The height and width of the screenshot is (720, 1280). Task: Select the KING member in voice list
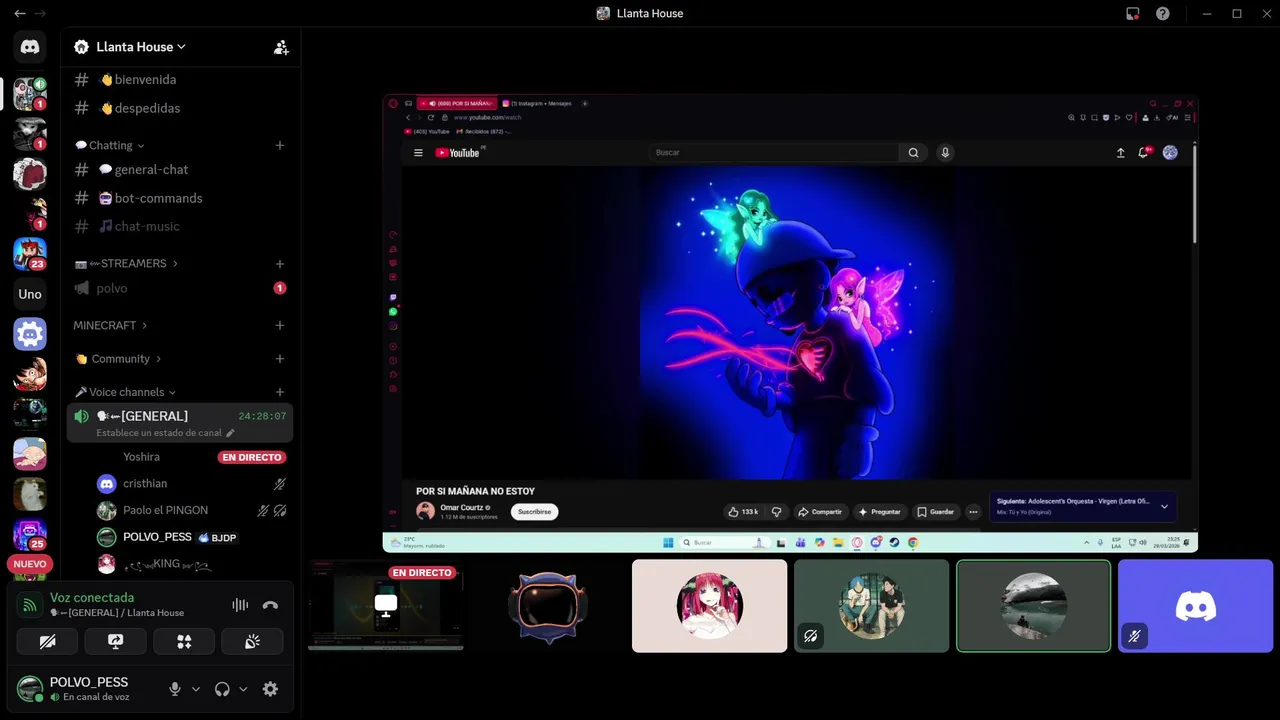coord(180,564)
